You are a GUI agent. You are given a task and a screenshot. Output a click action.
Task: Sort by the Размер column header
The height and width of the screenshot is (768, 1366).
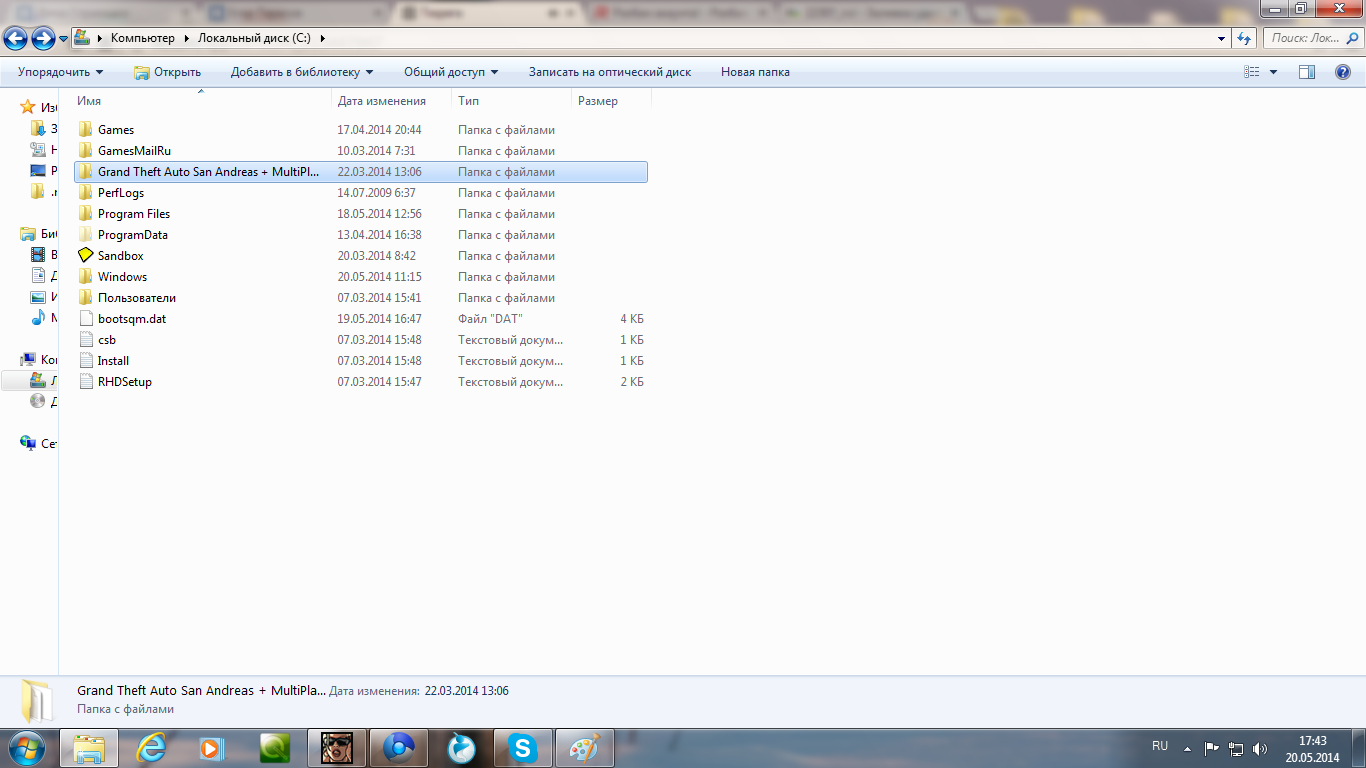tap(611, 101)
